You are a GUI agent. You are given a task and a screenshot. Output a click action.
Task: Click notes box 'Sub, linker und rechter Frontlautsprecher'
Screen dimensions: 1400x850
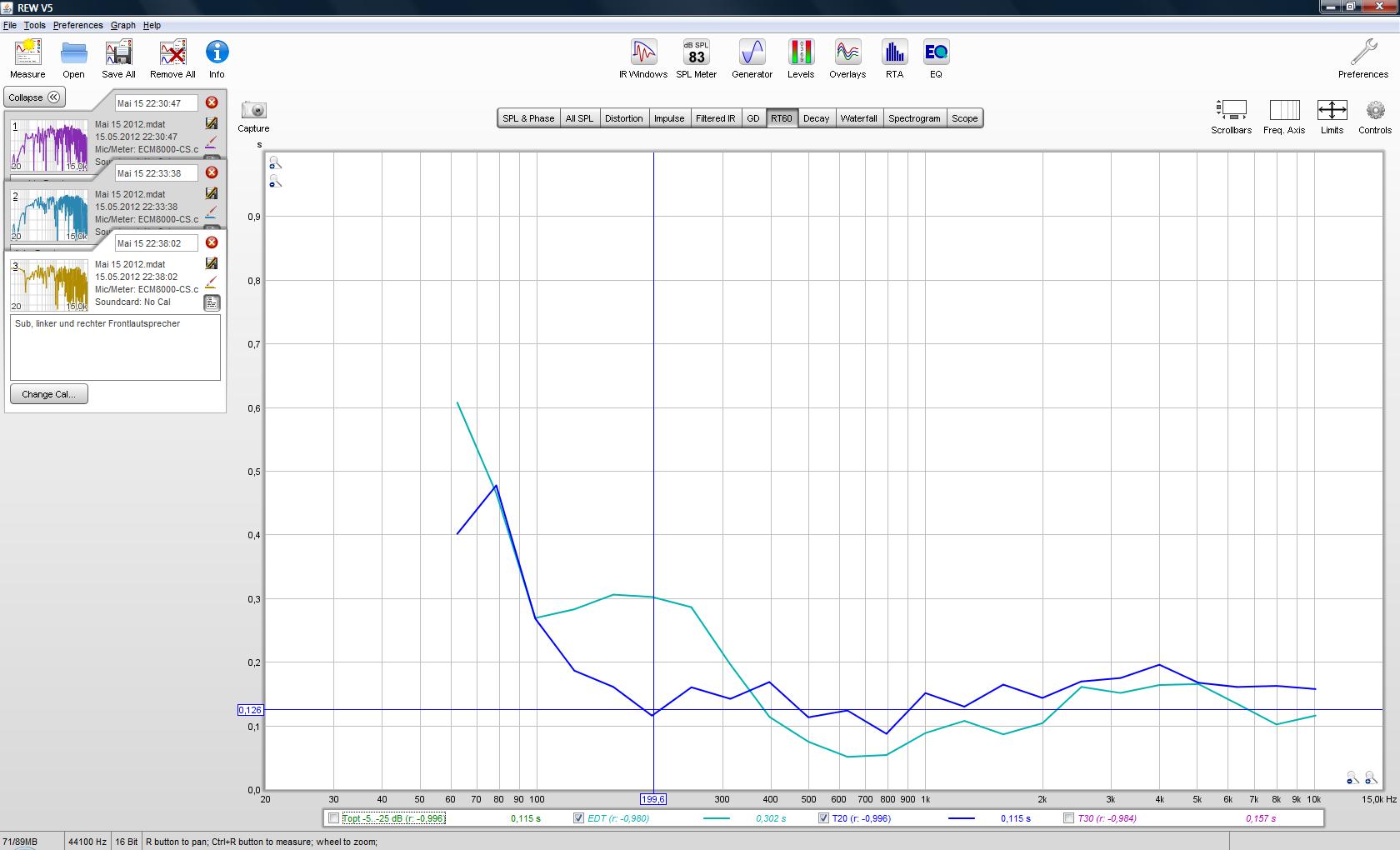point(115,347)
